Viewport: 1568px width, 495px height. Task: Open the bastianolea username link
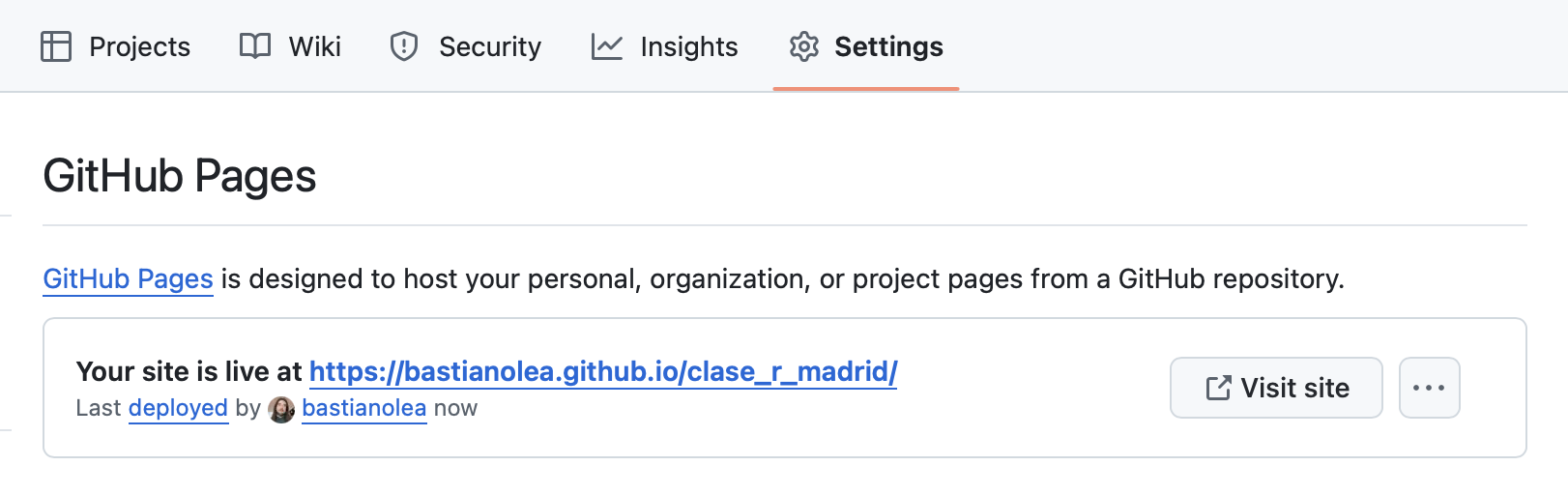click(364, 408)
